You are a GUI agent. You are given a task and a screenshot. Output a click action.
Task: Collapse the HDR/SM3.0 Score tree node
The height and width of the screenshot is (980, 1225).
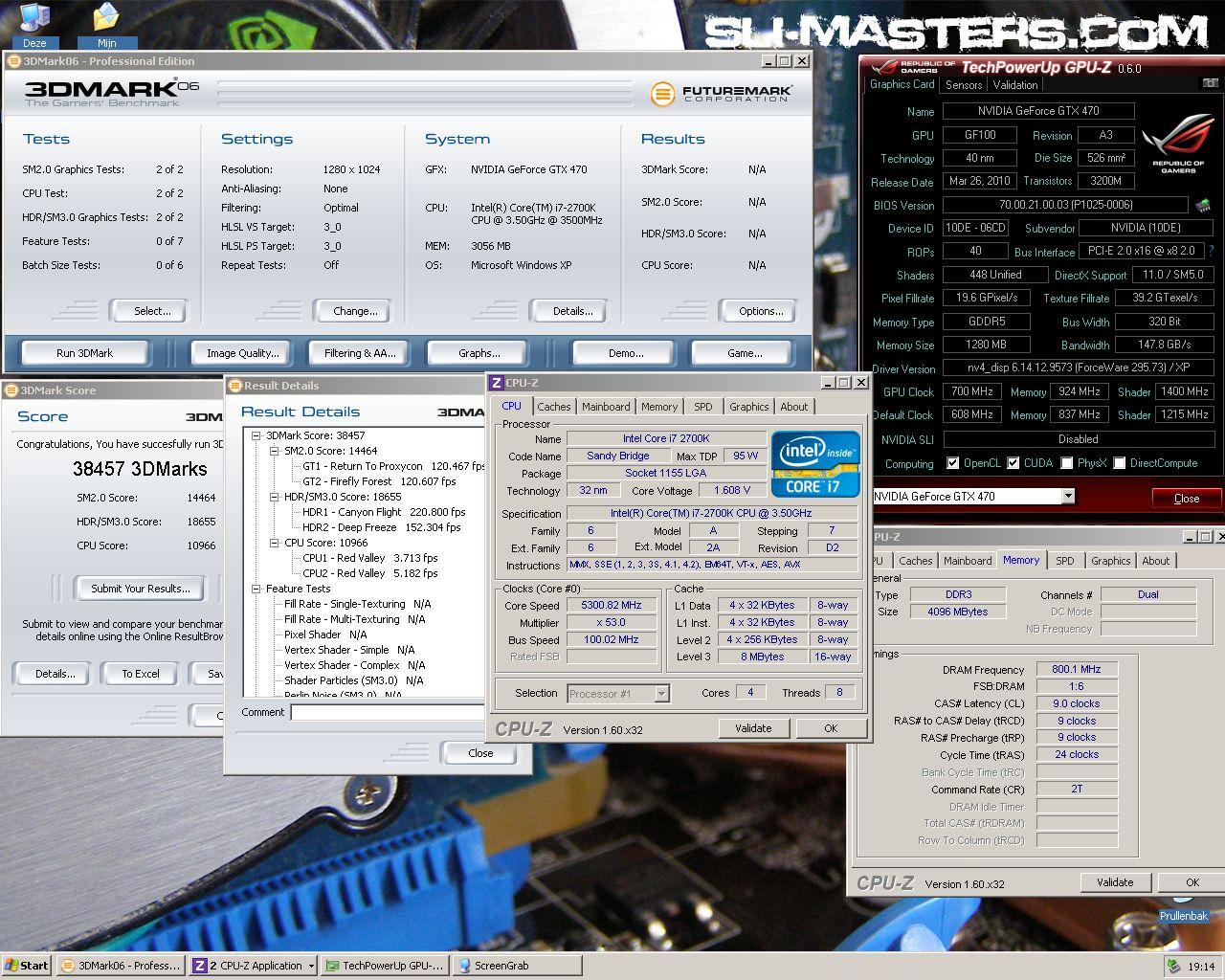point(275,497)
